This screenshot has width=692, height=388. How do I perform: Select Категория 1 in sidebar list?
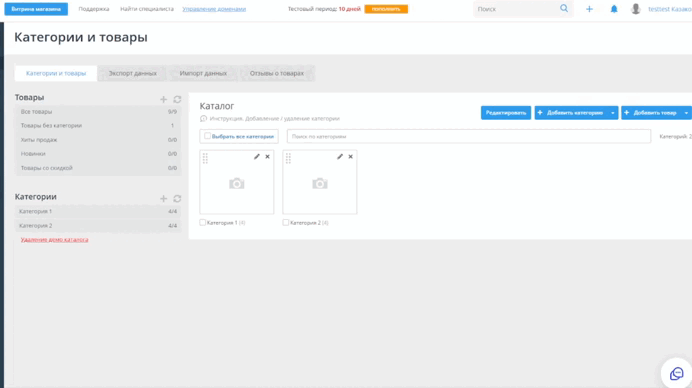[x=98, y=211]
